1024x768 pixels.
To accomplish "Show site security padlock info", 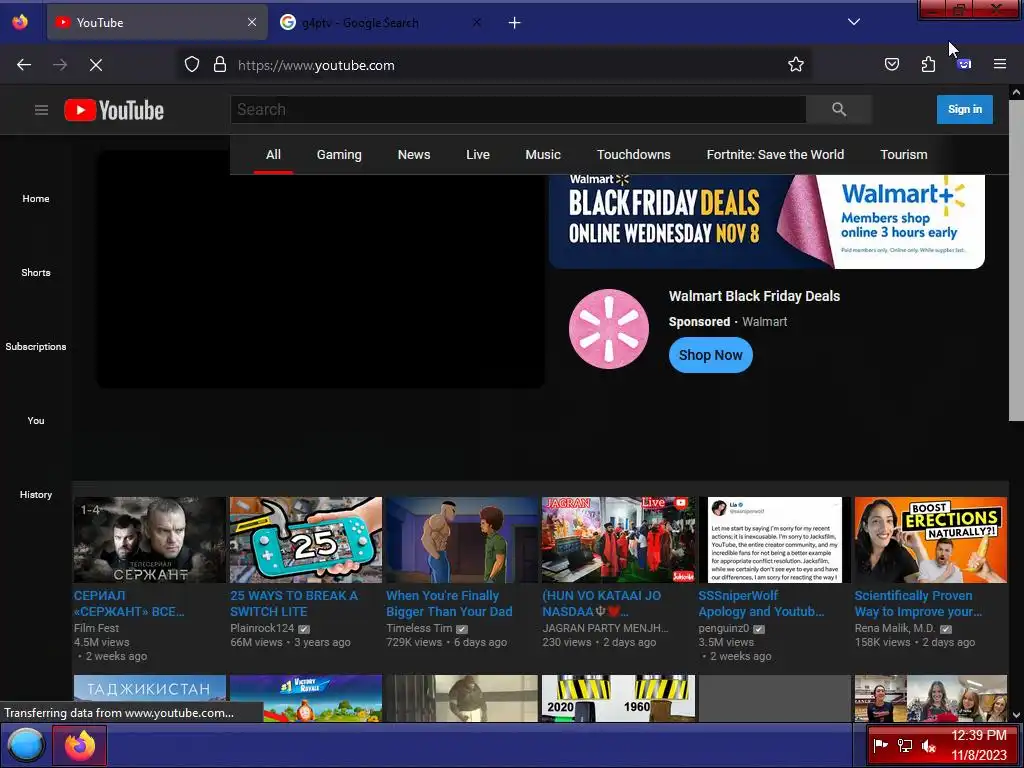I will coord(220,65).
